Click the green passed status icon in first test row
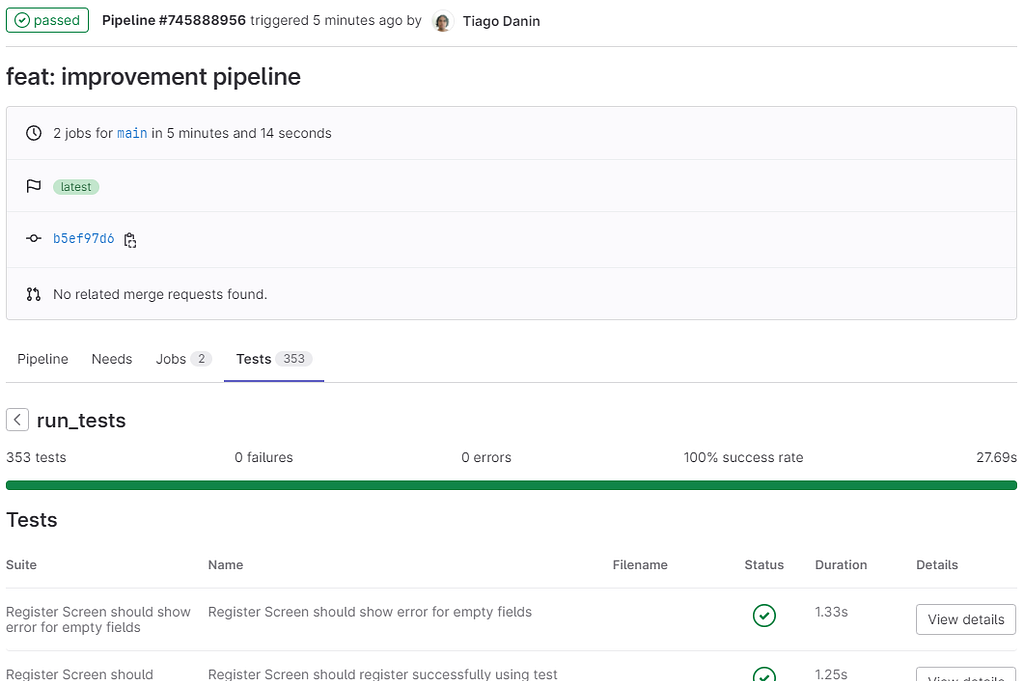The height and width of the screenshot is (681, 1024). click(764, 616)
